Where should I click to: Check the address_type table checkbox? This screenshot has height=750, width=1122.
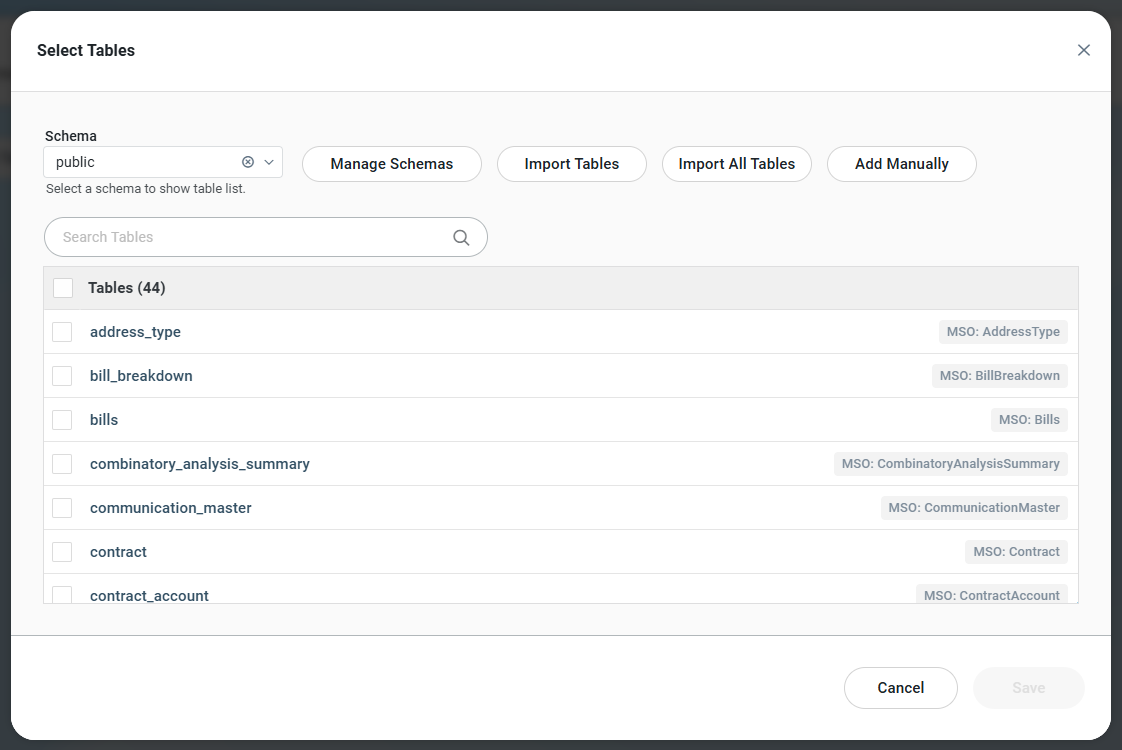[62, 332]
